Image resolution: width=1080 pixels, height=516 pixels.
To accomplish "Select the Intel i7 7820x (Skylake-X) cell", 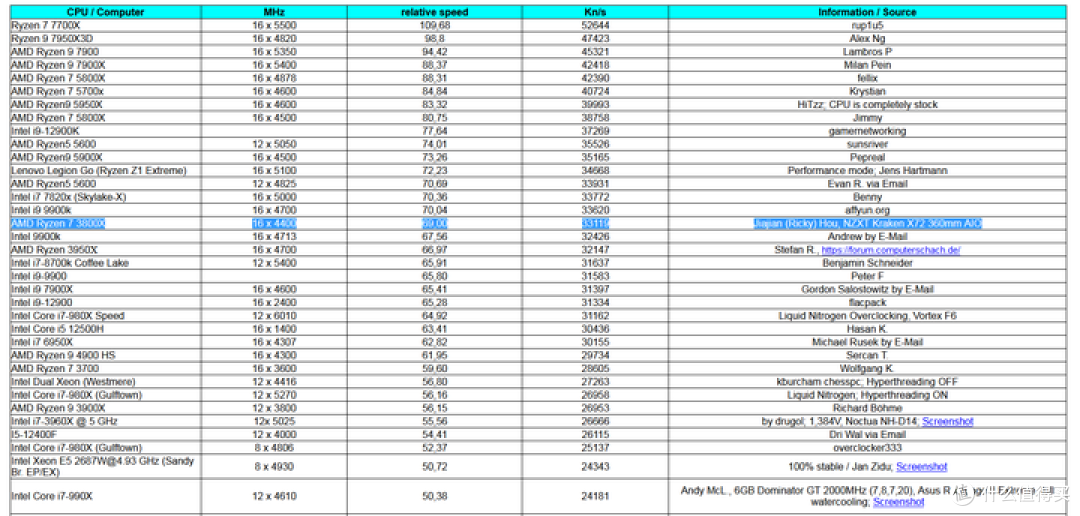I will coord(105,197).
